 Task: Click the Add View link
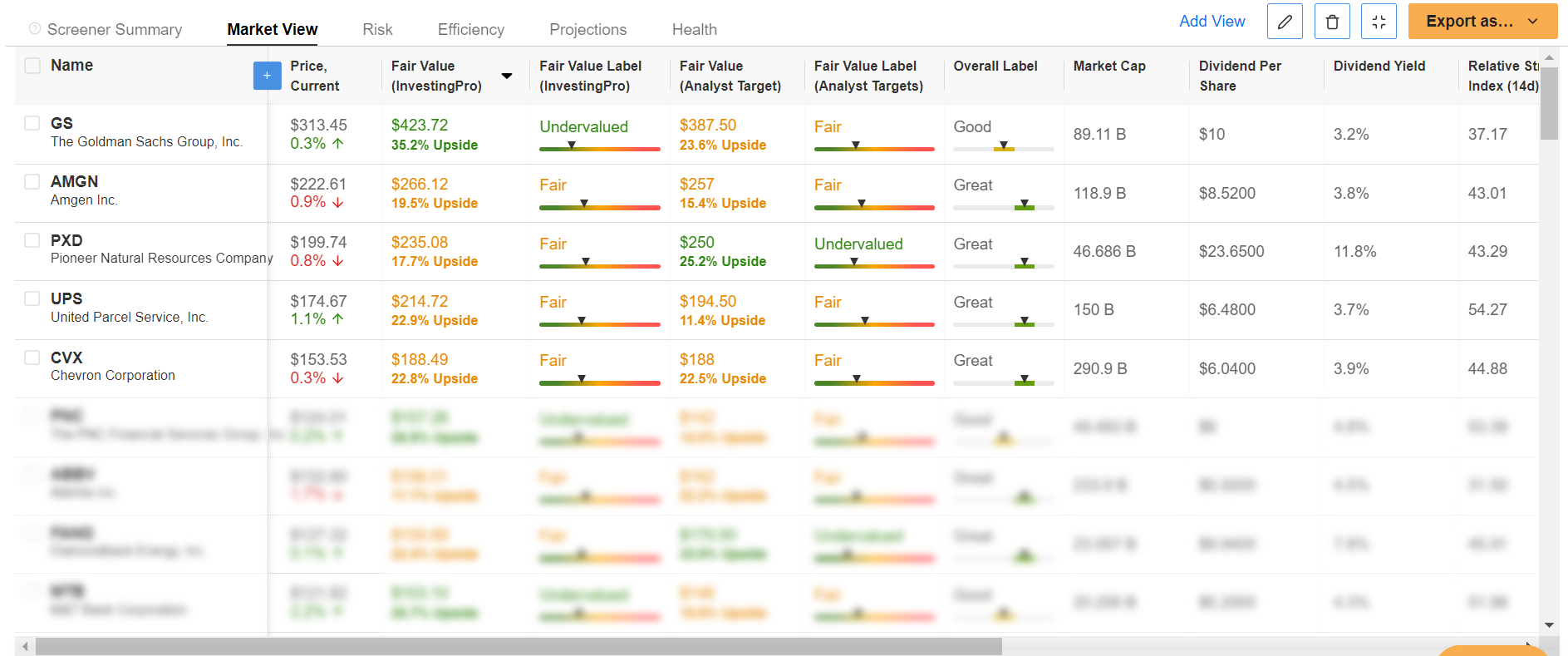(x=1212, y=22)
